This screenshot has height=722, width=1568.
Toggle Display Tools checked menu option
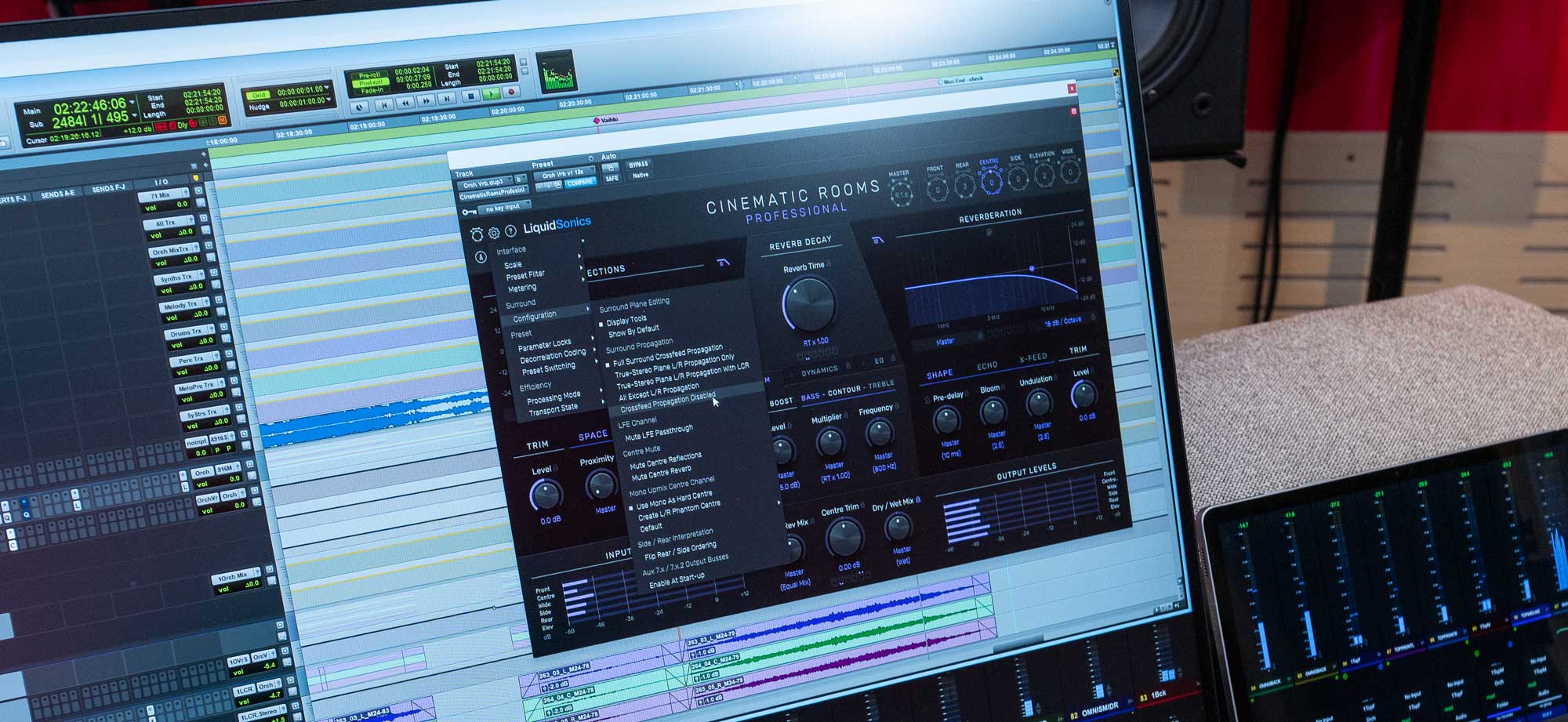coord(626,320)
